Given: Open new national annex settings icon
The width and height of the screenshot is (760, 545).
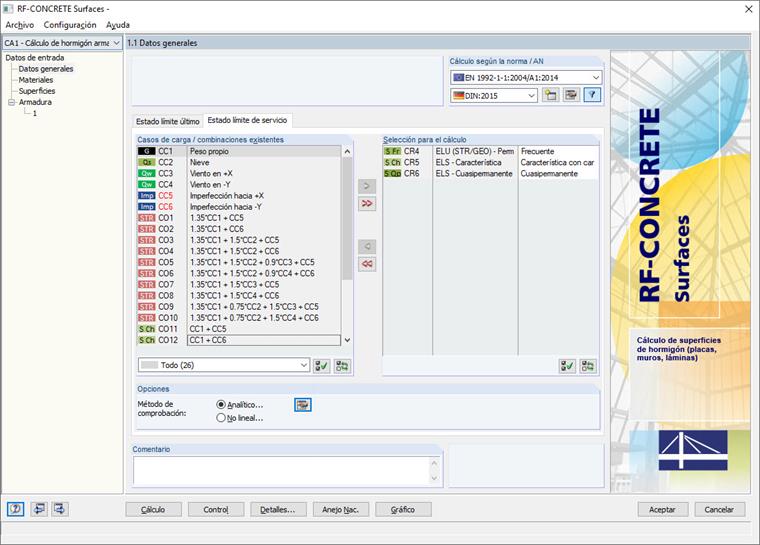Looking at the screenshot, I should pos(550,95).
